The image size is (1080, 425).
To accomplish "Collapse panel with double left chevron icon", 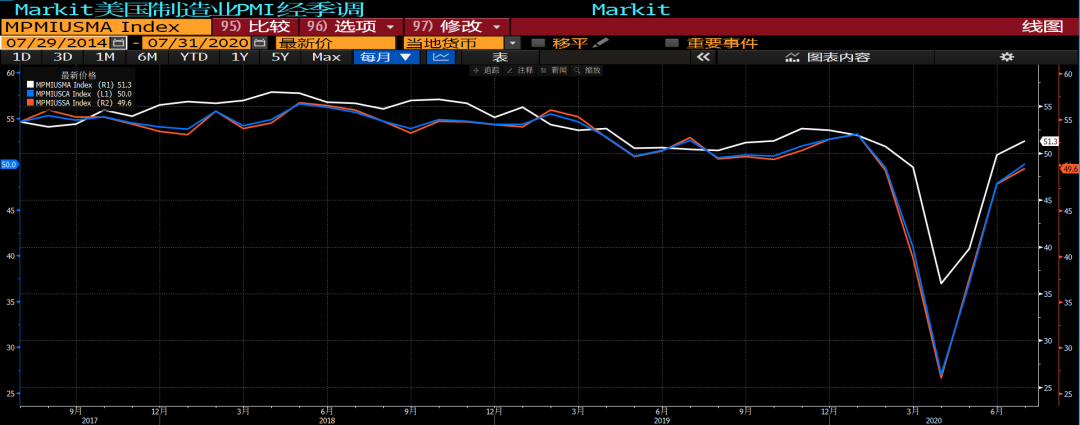I will [x=703, y=57].
